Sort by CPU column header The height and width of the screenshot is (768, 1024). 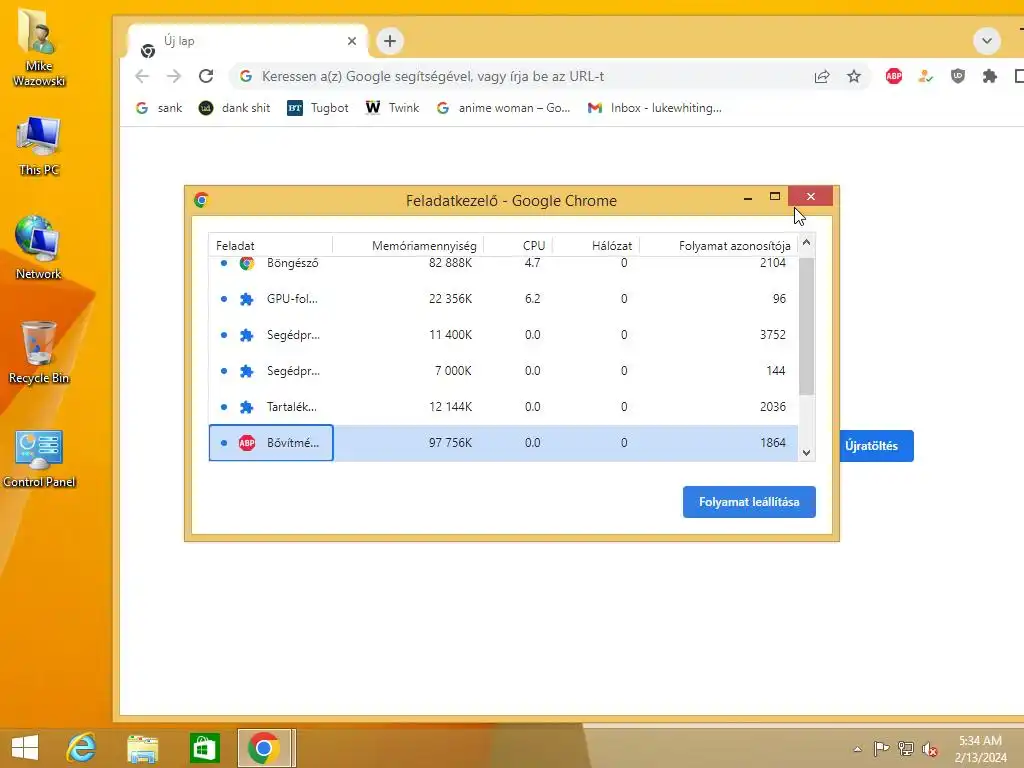[x=519, y=246]
